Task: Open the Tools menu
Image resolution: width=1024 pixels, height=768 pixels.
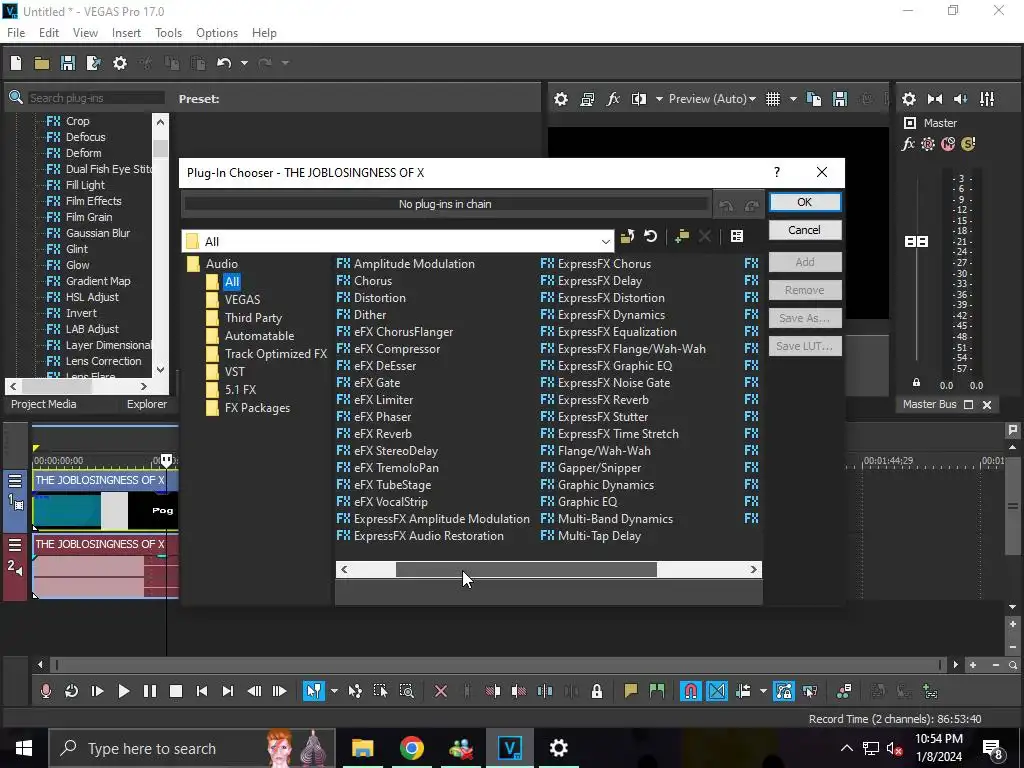Action: coord(168,33)
